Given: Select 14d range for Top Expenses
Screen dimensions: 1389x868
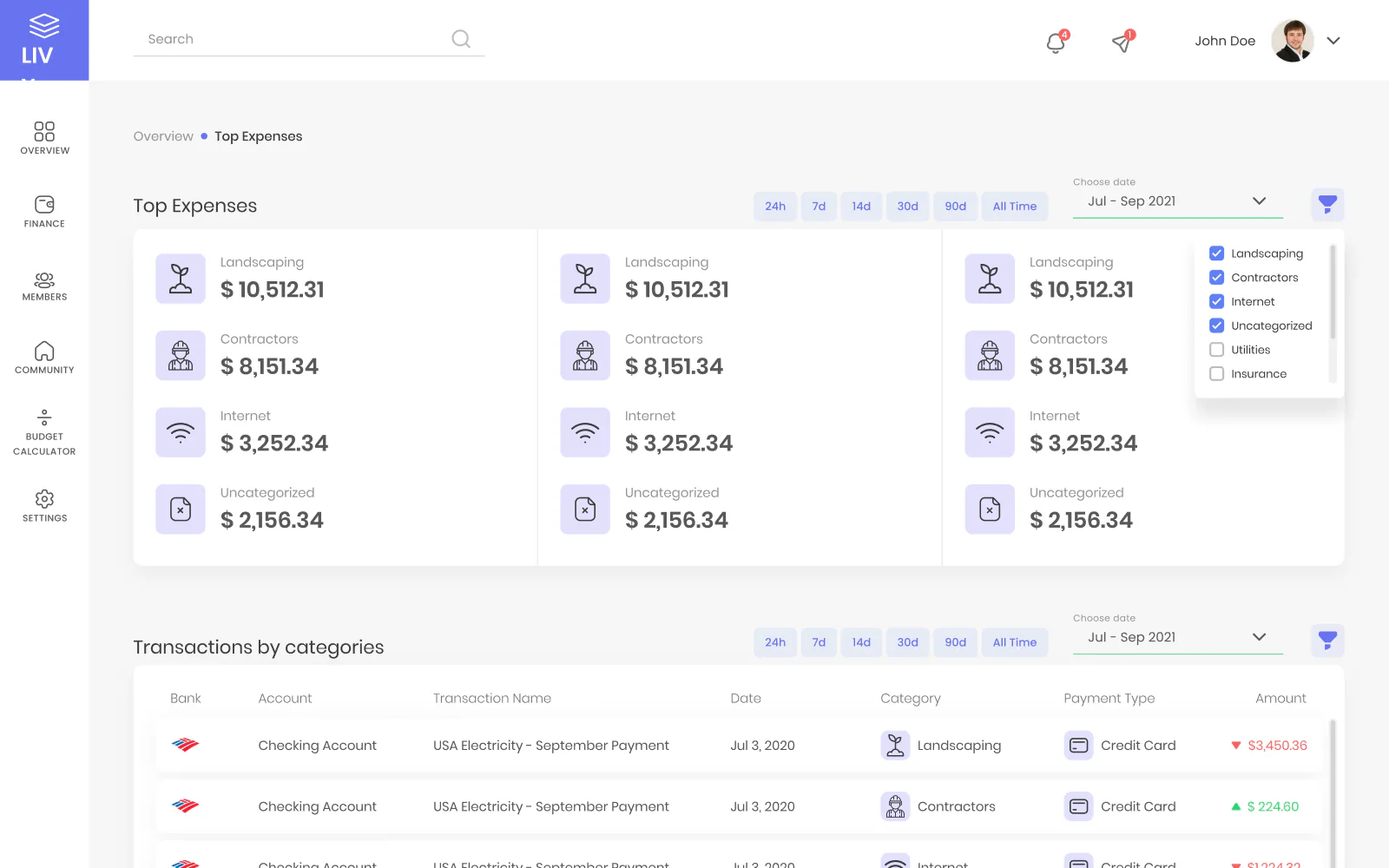Looking at the screenshot, I should 861,206.
